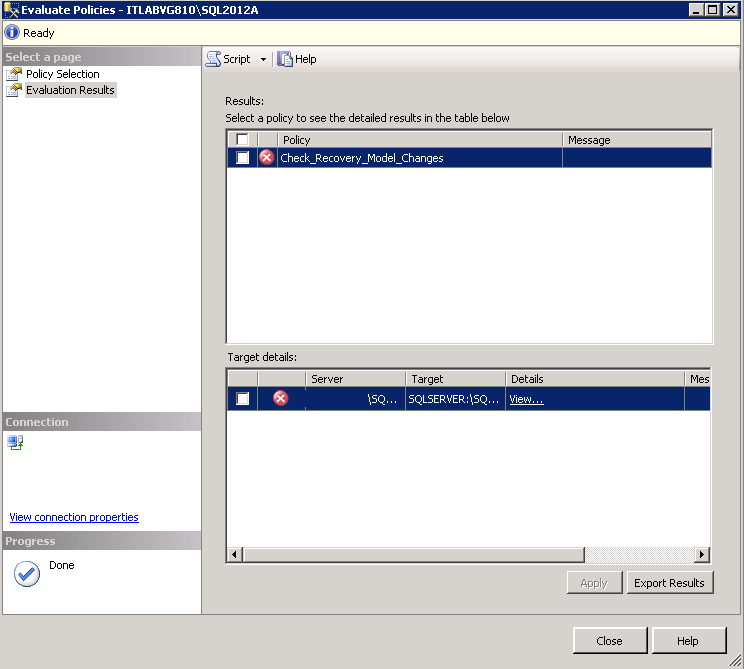This screenshot has height=669, width=744.
Task: Click the red error icon beside Check_Recovery_Model_Changes
Action: pyautogui.click(x=267, y=158)
